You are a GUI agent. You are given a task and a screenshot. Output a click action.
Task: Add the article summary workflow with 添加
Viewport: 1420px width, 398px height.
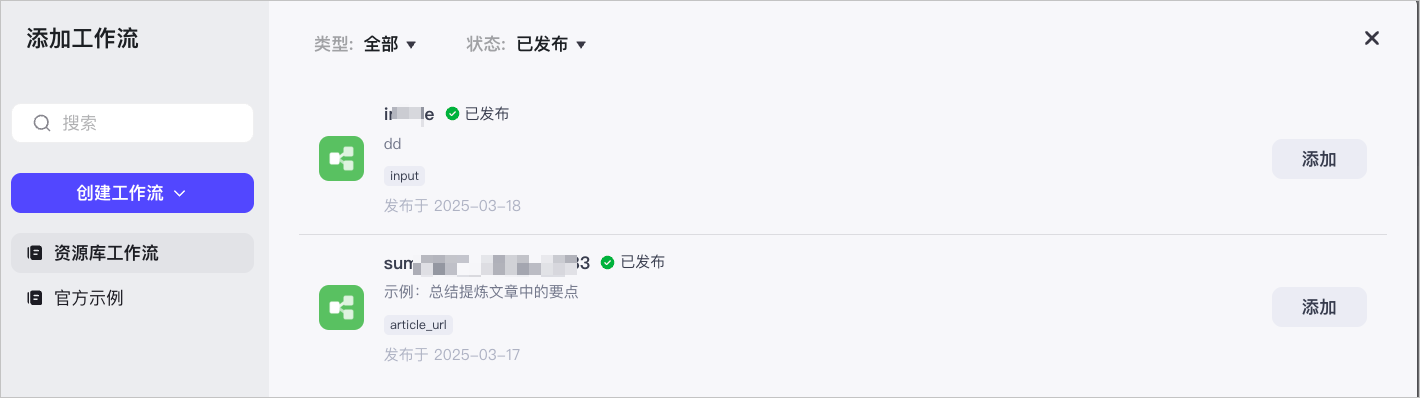tap(1319, 307)
